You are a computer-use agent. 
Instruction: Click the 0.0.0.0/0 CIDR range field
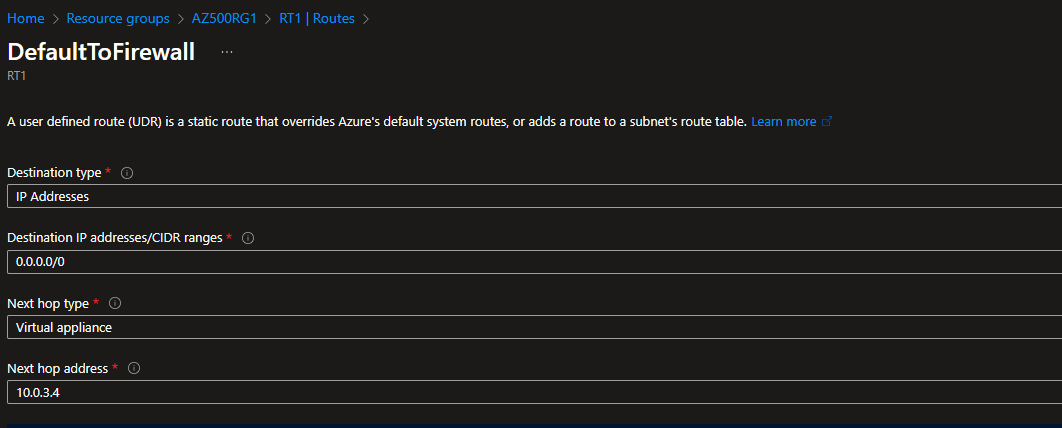click(530, 262)
